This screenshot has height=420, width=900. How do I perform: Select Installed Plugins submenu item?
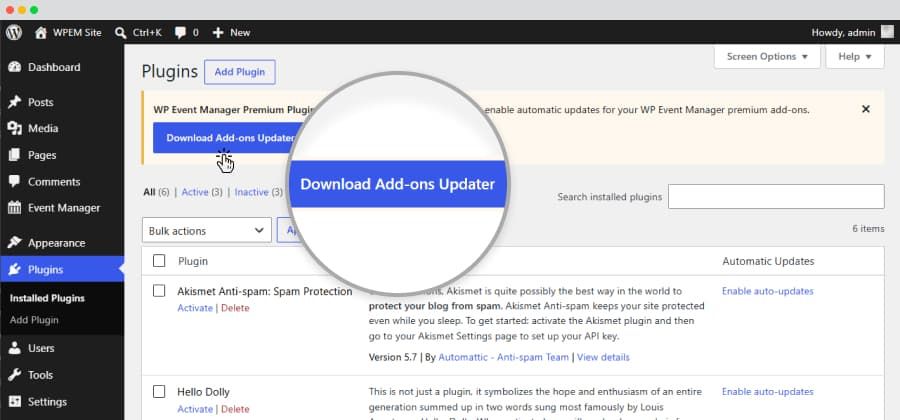pos(47,298)
